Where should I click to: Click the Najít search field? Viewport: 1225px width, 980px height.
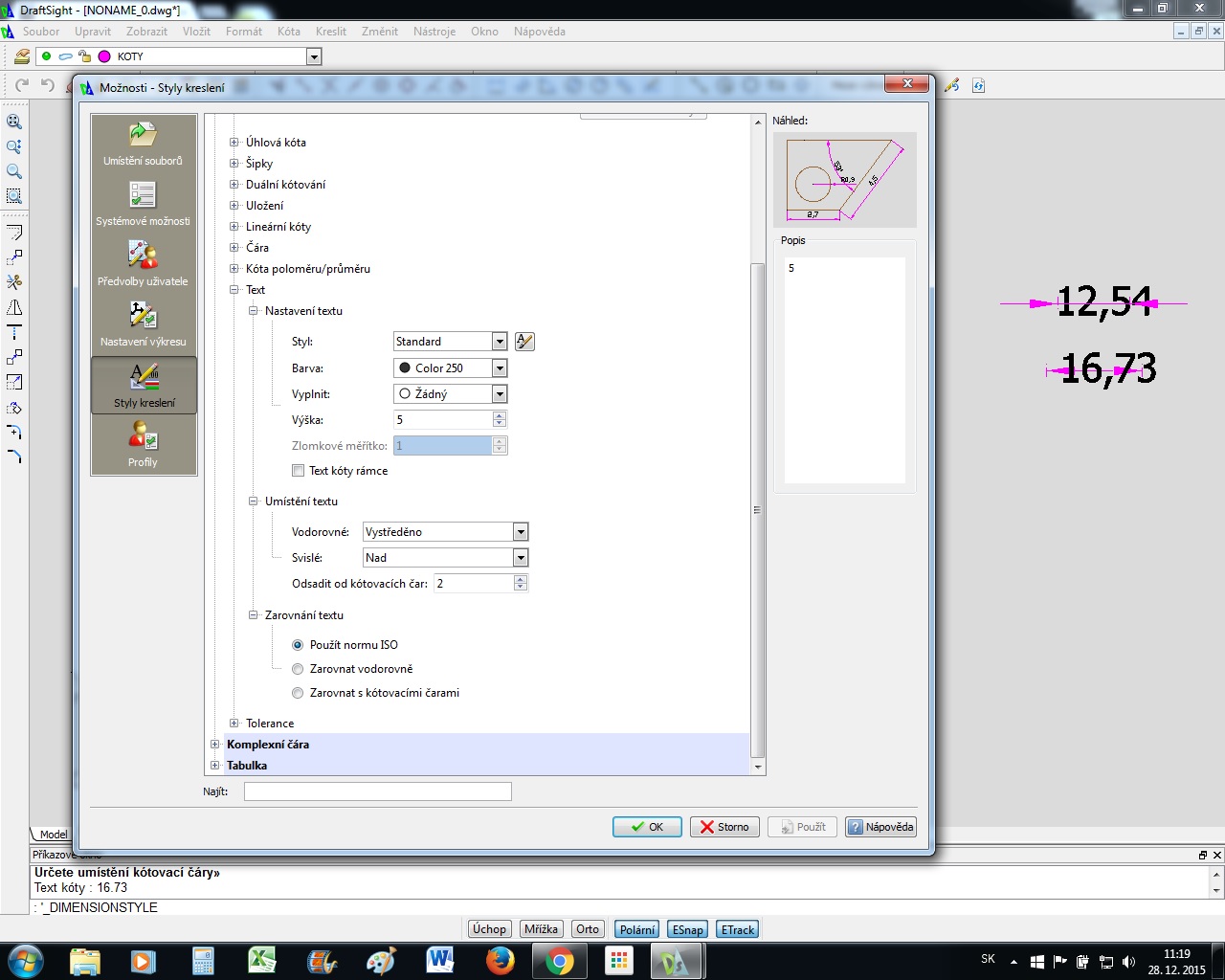[377, 791]
